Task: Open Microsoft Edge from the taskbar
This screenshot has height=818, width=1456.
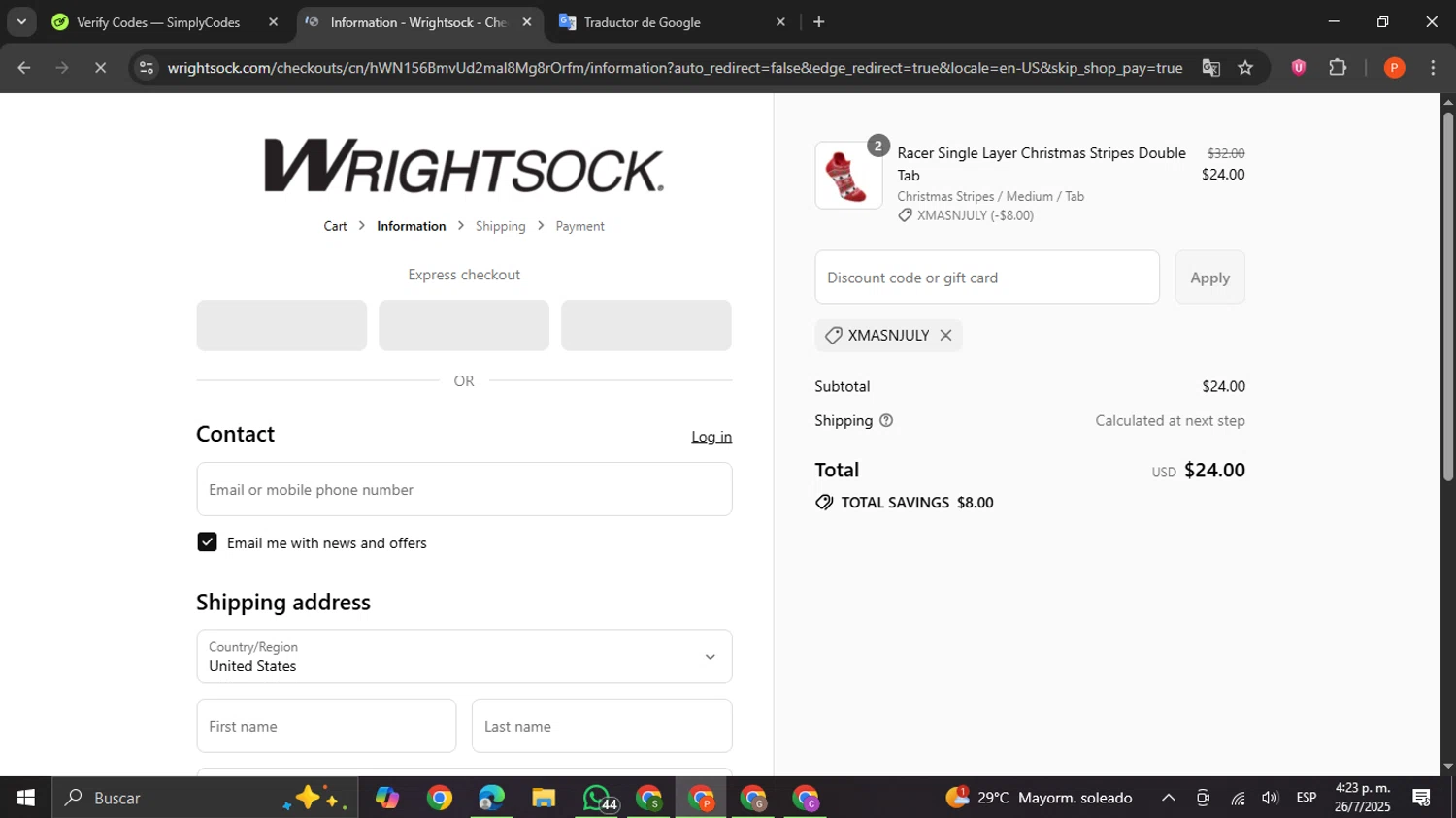Action: coord(491,798)
